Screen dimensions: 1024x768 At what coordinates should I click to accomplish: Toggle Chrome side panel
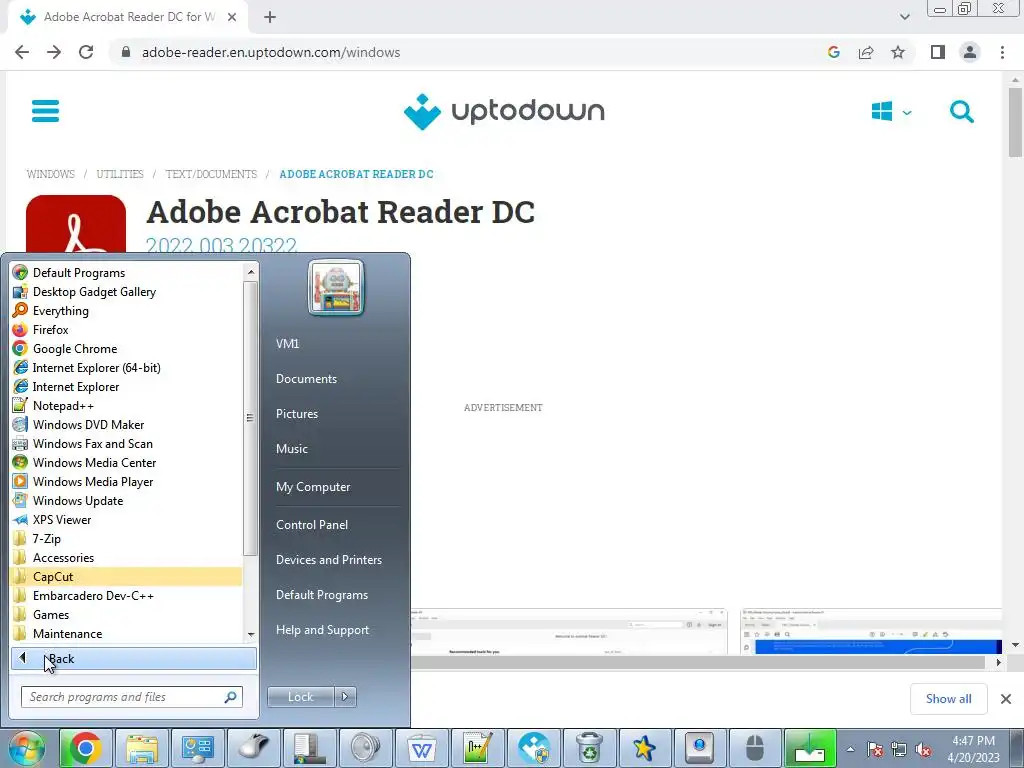[938, 52]
